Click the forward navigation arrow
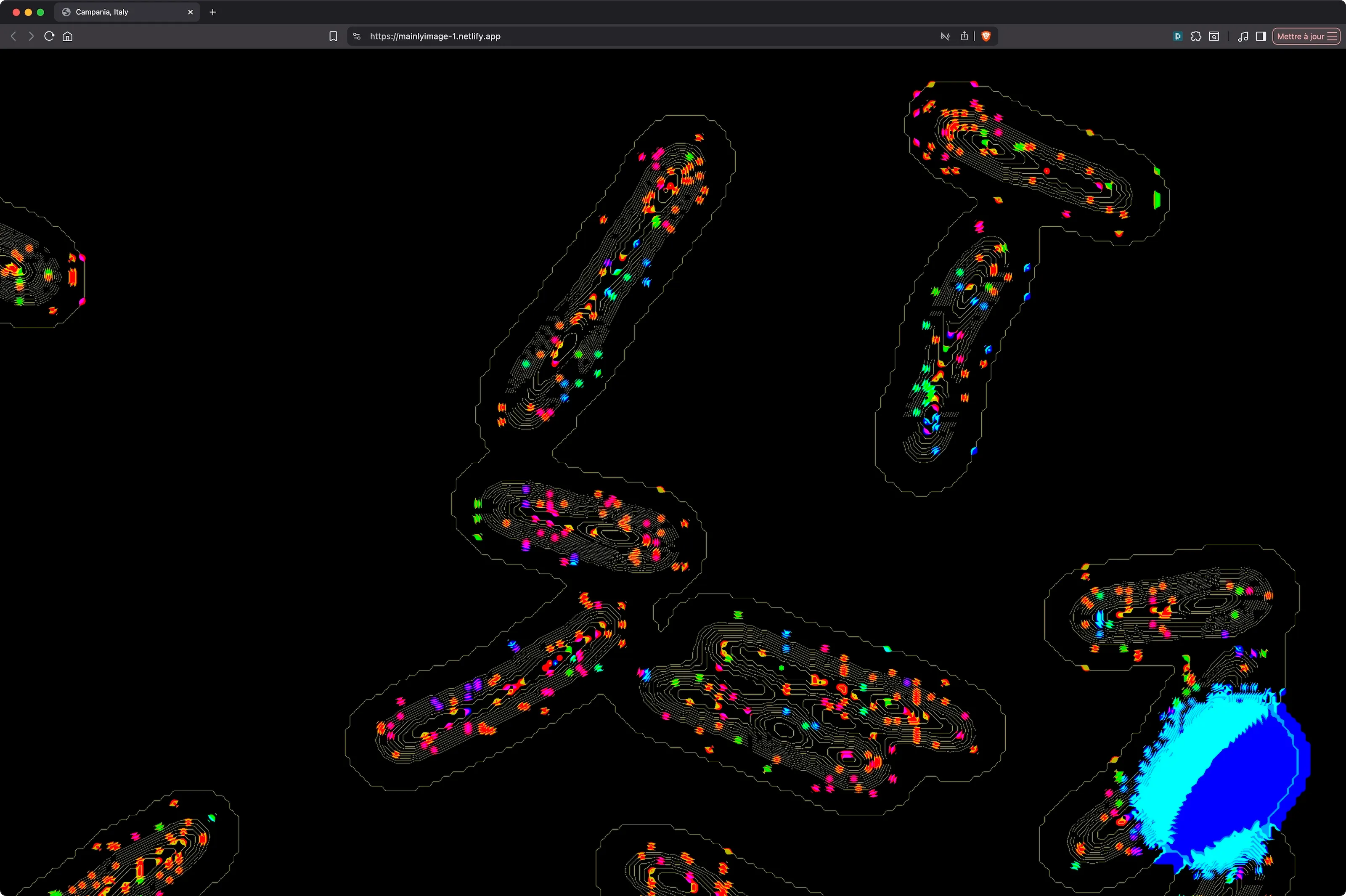Screen dimensions: 1346x896 (32, 36)
